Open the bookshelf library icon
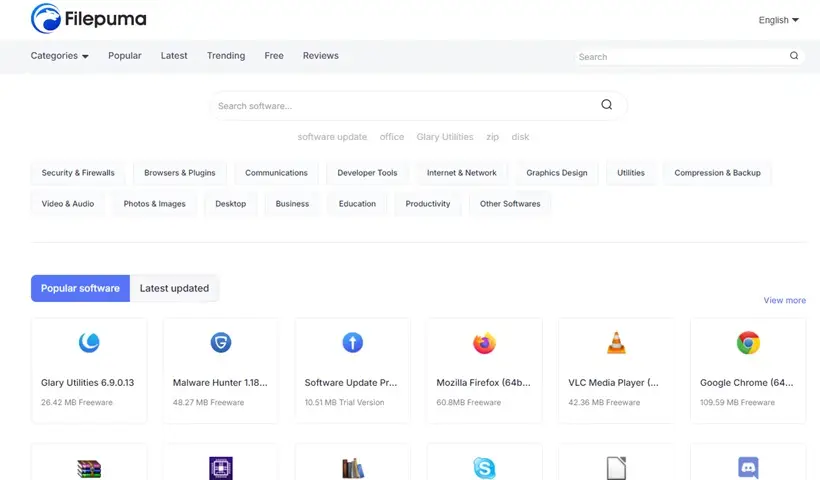This screenshot has width=820, height=480. tap(352, 468)
